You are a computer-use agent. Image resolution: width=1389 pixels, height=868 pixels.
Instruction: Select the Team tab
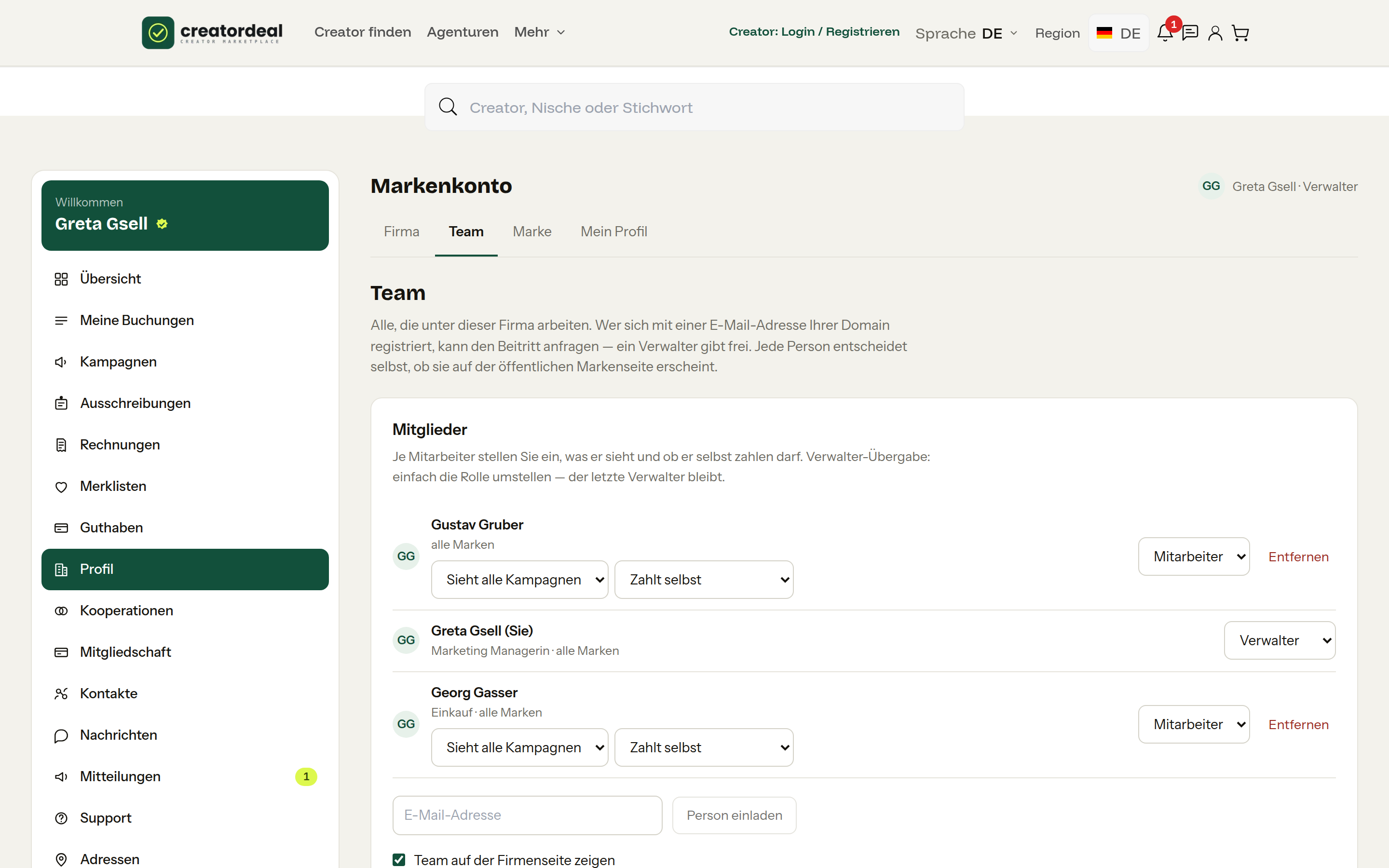pyautogui.click(x=466, y=231)
